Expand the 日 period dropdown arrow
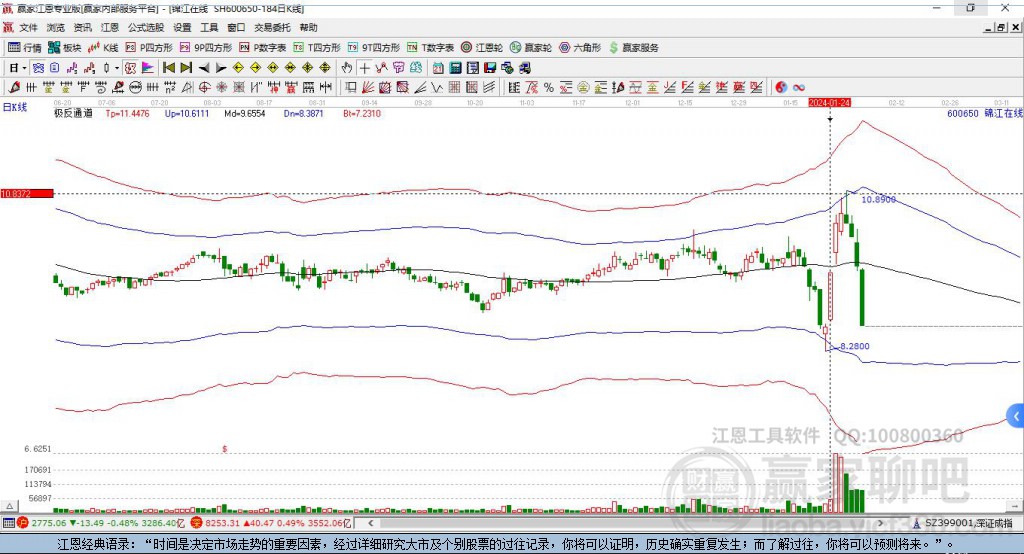 pyautogui.click(x=24, y=68)
